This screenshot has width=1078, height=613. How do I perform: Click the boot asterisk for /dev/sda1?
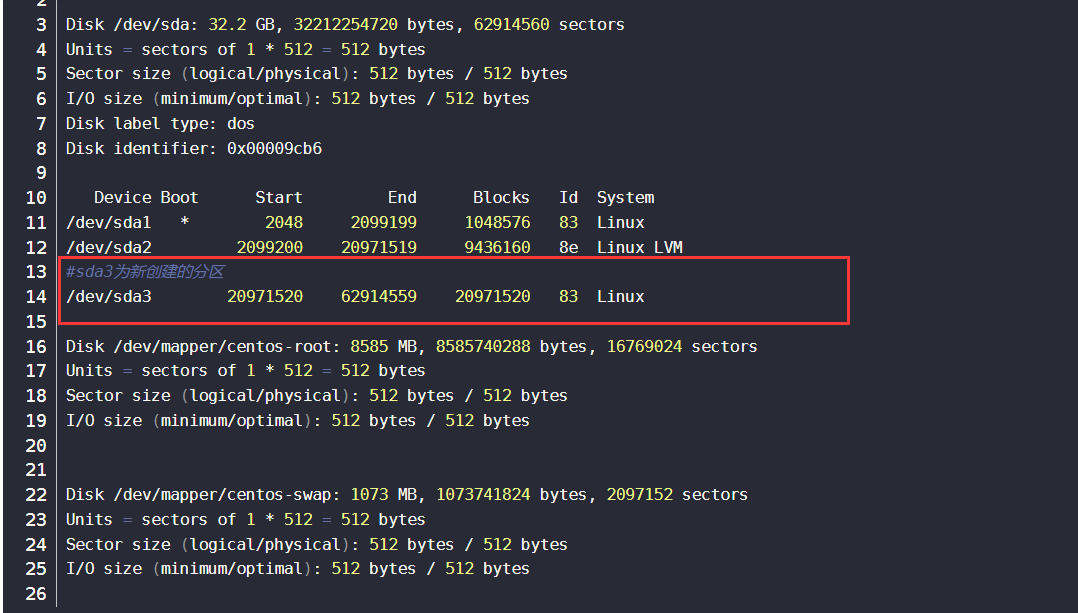[x=184, y=222]
